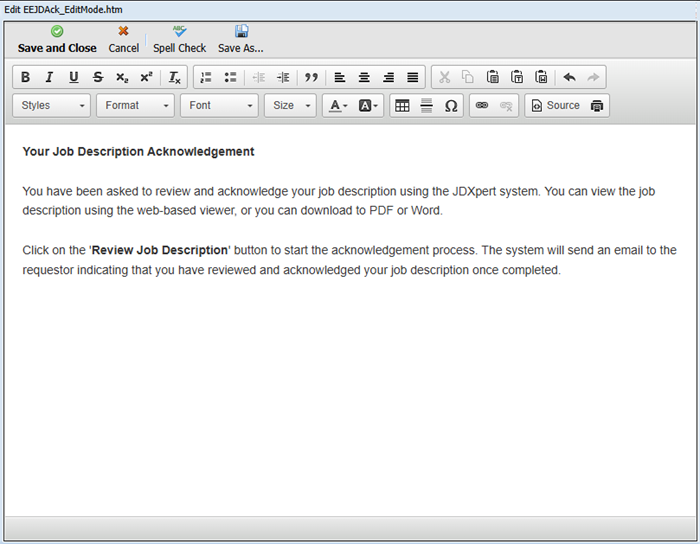This screenshot has width=700, height=544.
Task: Apply block quote formatting
Action: coord(311,77)
